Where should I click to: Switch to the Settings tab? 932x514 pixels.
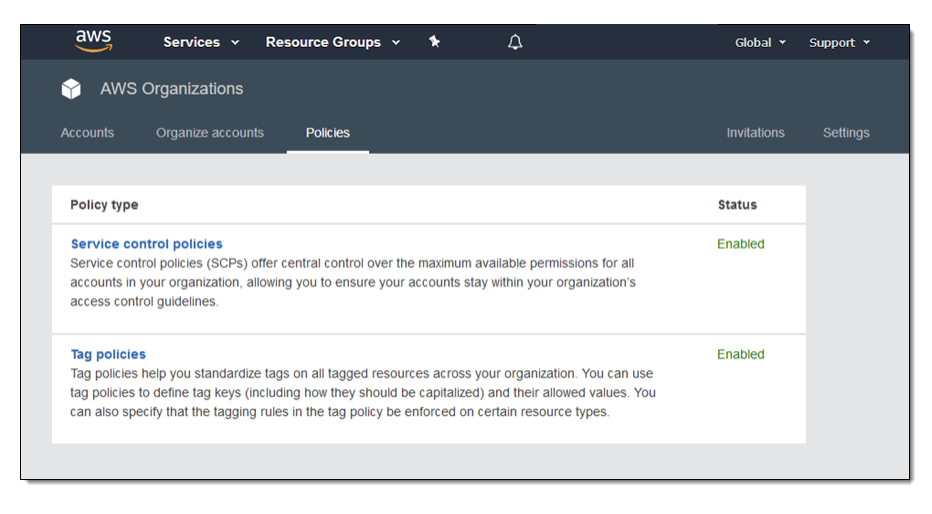[x=846, y=133]
